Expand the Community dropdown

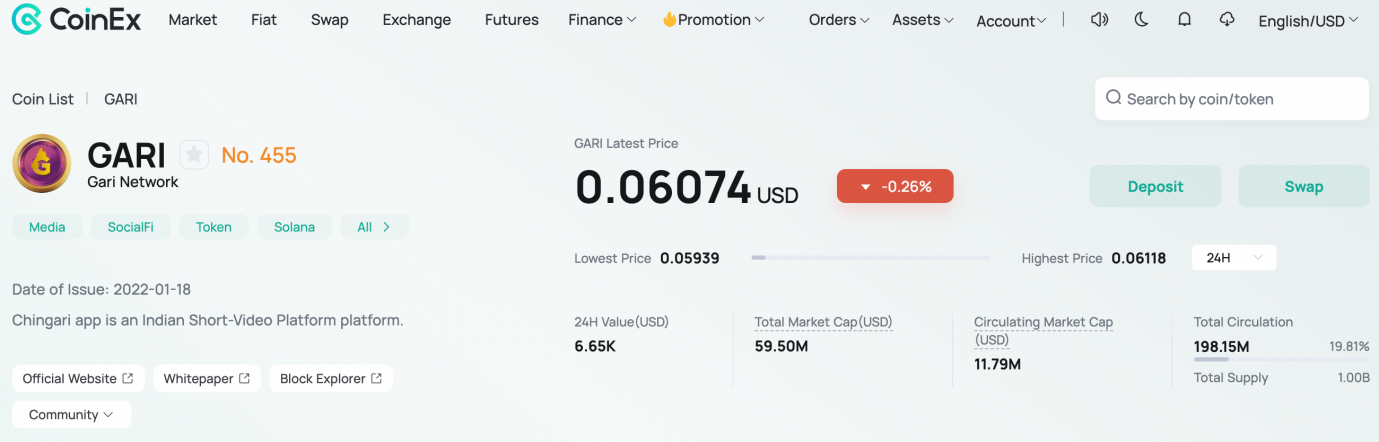71,414
